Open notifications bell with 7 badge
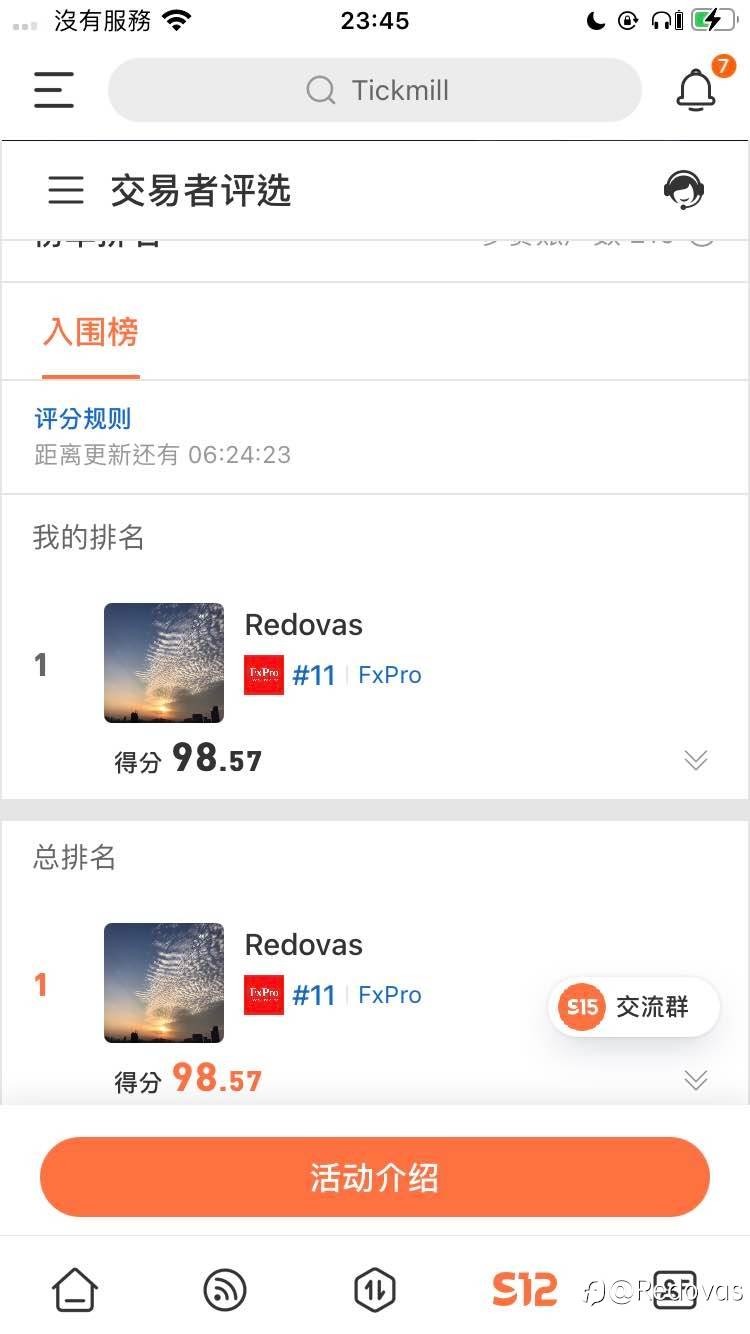 (696, 91)
